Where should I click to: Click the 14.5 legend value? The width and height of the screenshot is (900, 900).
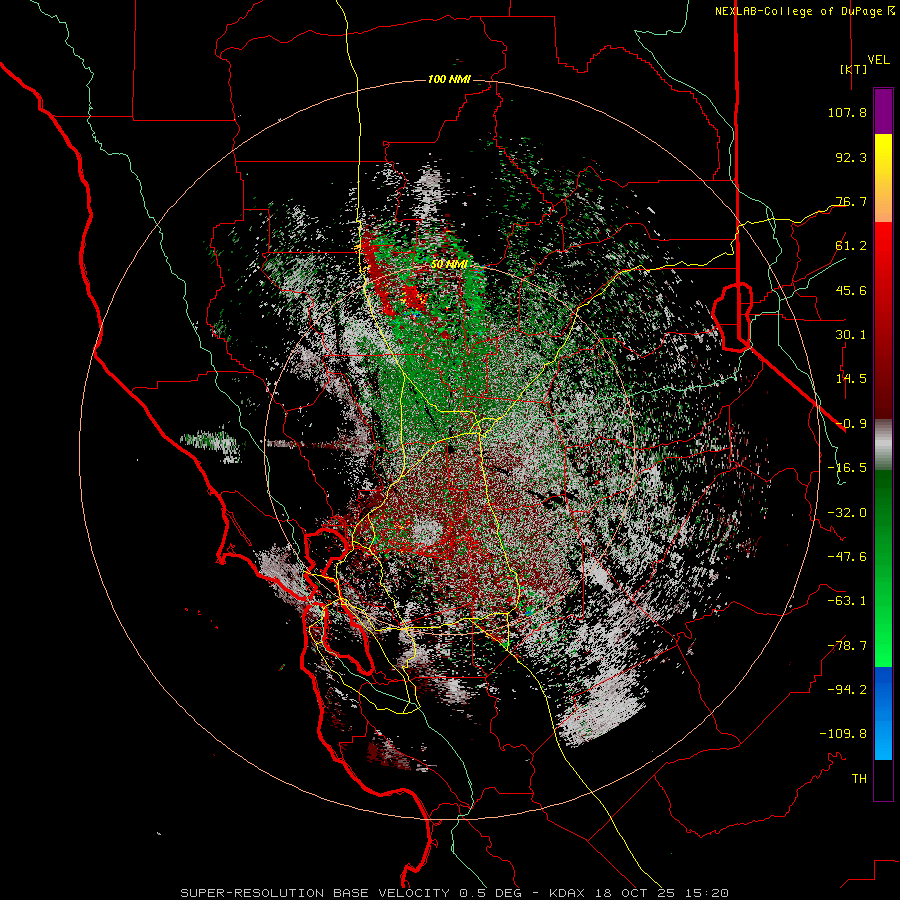click(x=851, y=379)
